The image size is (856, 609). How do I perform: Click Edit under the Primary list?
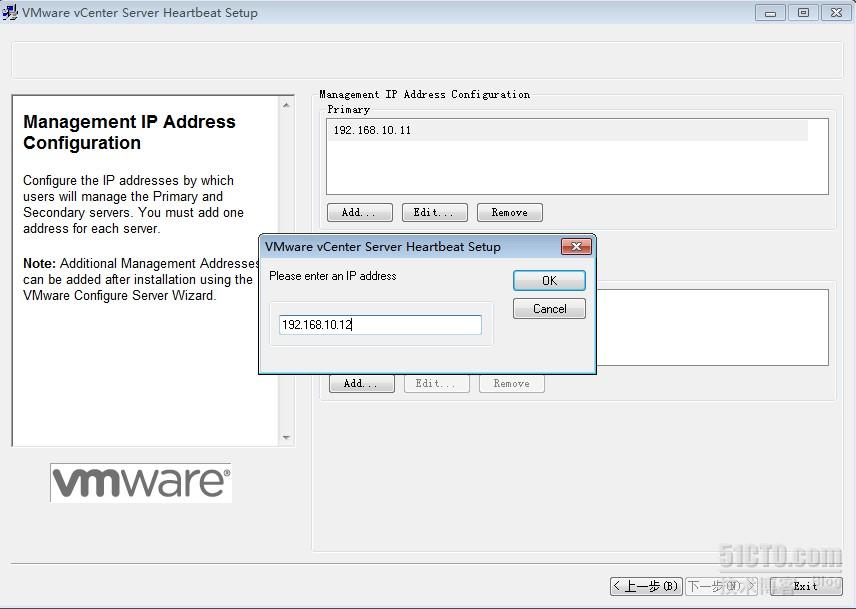[x=435, y=212]
